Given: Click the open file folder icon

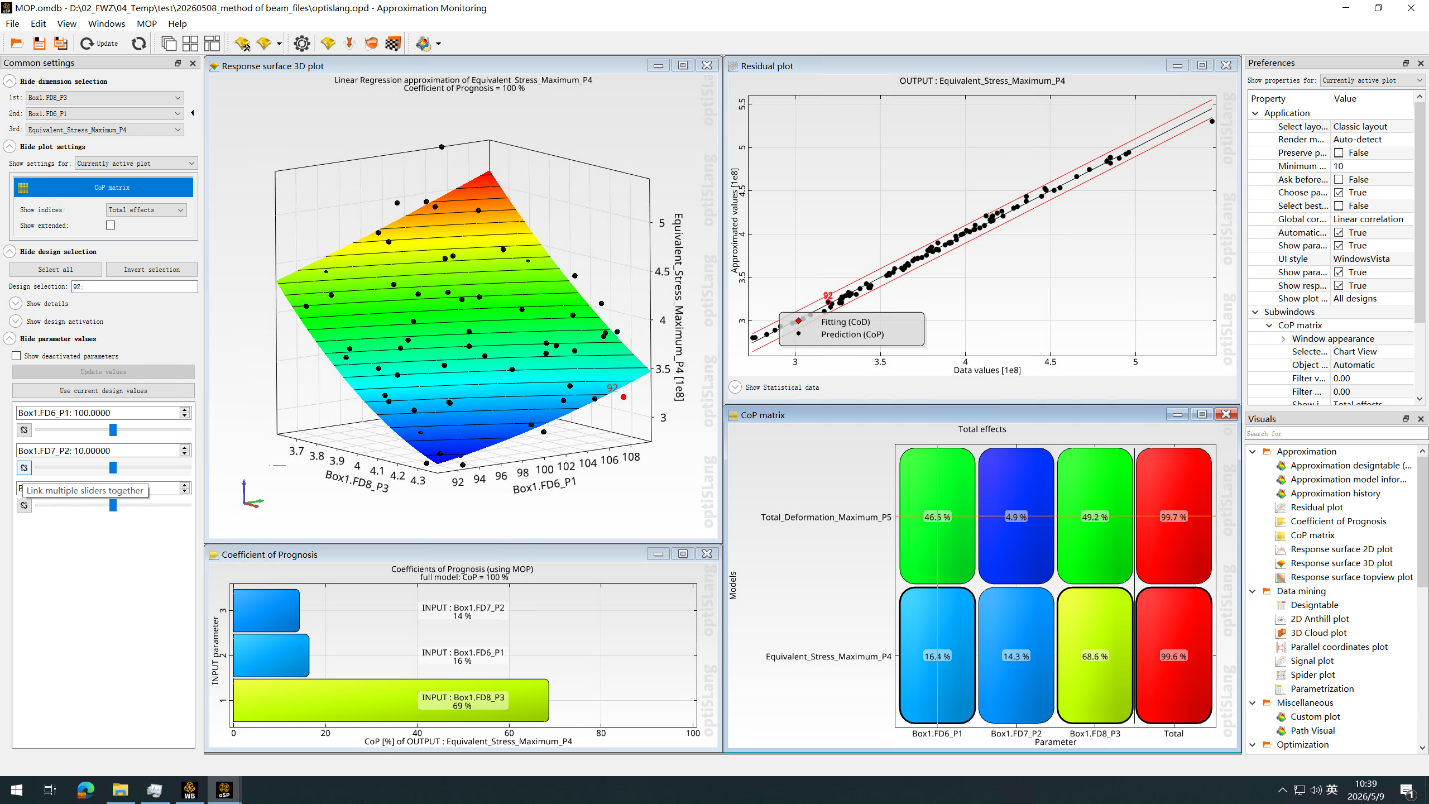Looking at the screenshot, I should click(17, 43).
